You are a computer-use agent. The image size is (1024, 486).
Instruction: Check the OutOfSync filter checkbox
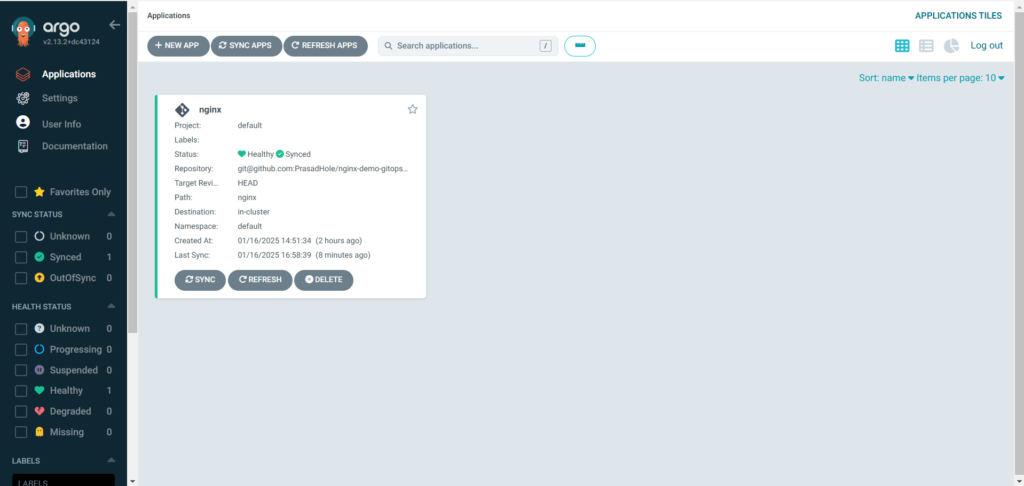pos(21,278)
